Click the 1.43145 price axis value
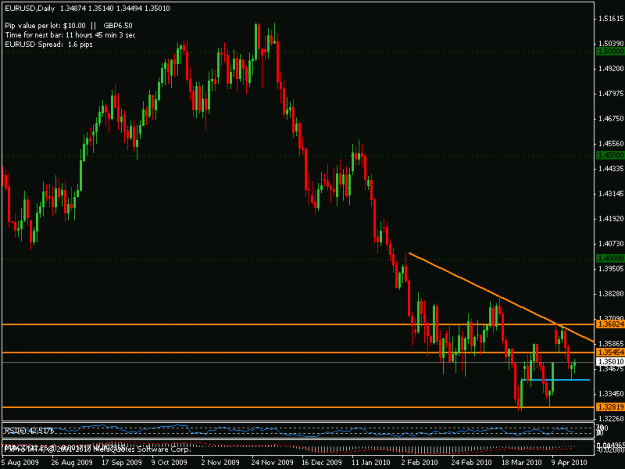 (x=611, y=194)
